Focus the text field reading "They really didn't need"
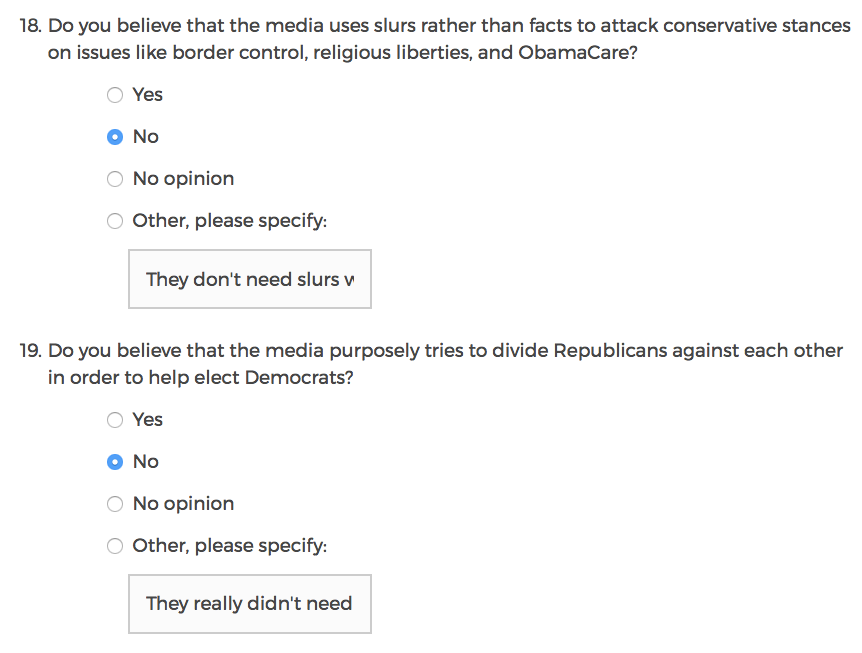 coord(249,604)
